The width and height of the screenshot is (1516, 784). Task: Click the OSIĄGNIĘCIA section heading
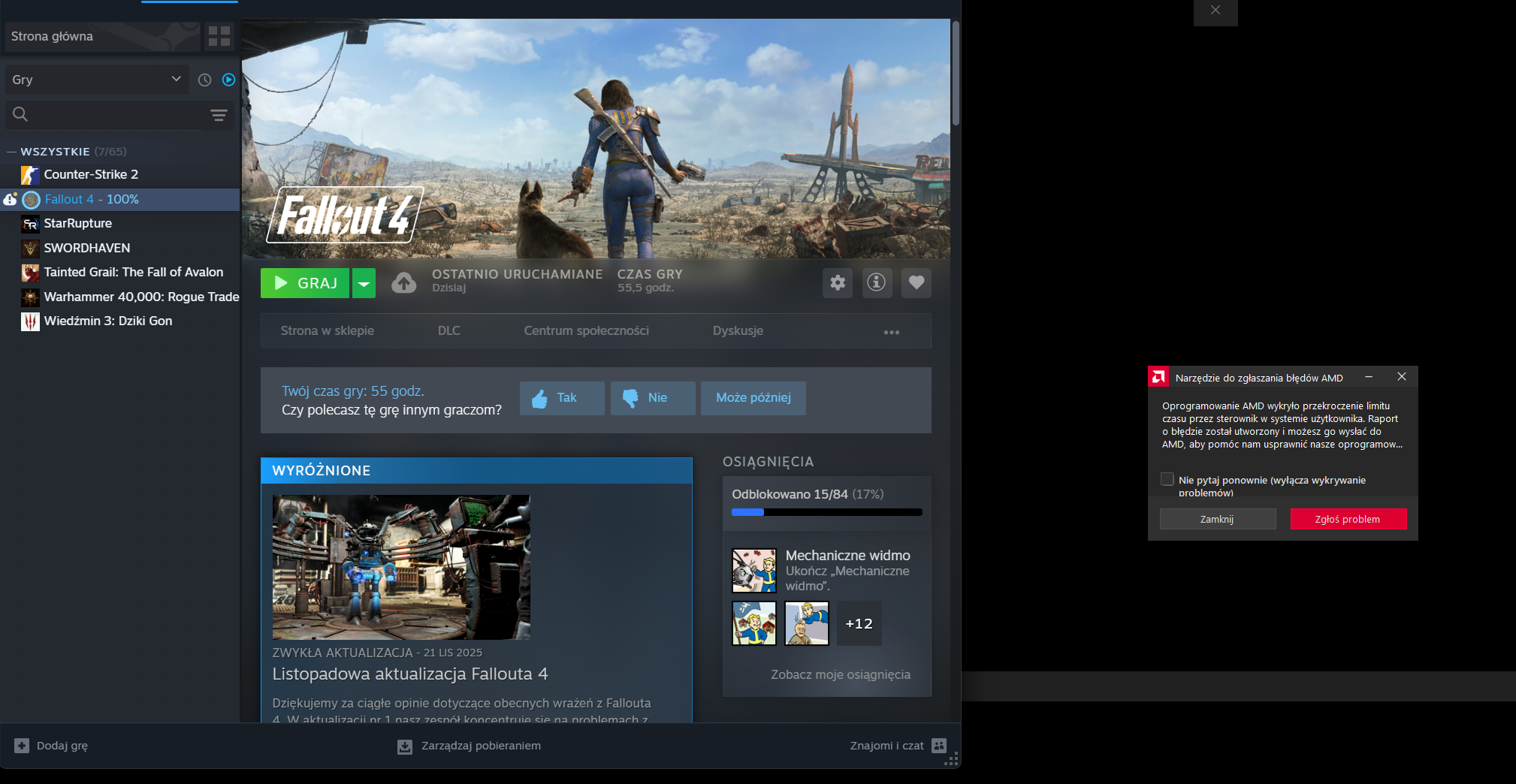pyautogui.click(x=769, y=462)
